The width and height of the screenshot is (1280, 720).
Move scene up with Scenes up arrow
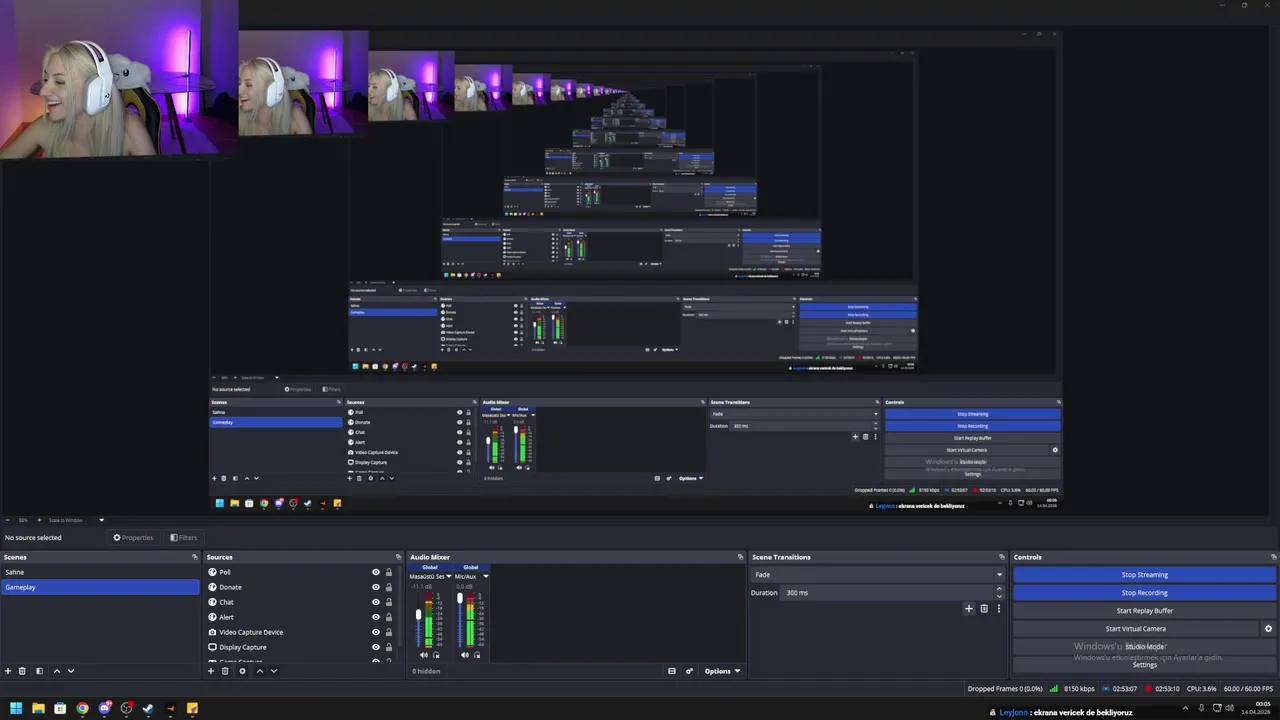pos(56,671)
